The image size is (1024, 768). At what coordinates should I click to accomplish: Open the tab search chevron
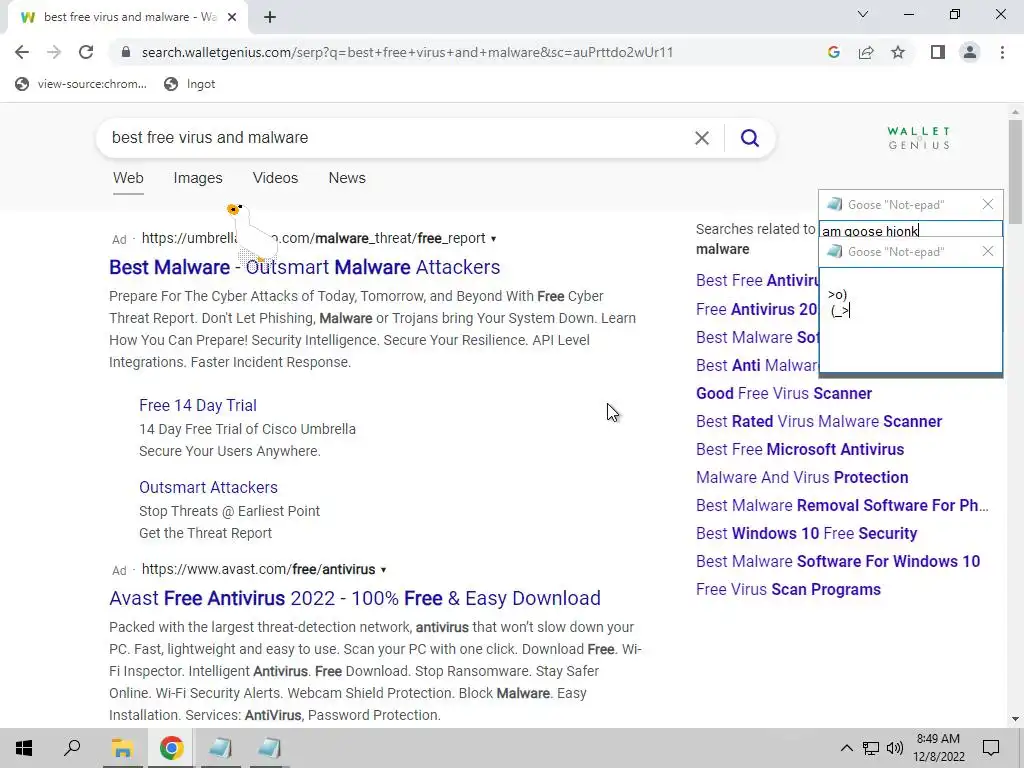(x=863, y=14)
